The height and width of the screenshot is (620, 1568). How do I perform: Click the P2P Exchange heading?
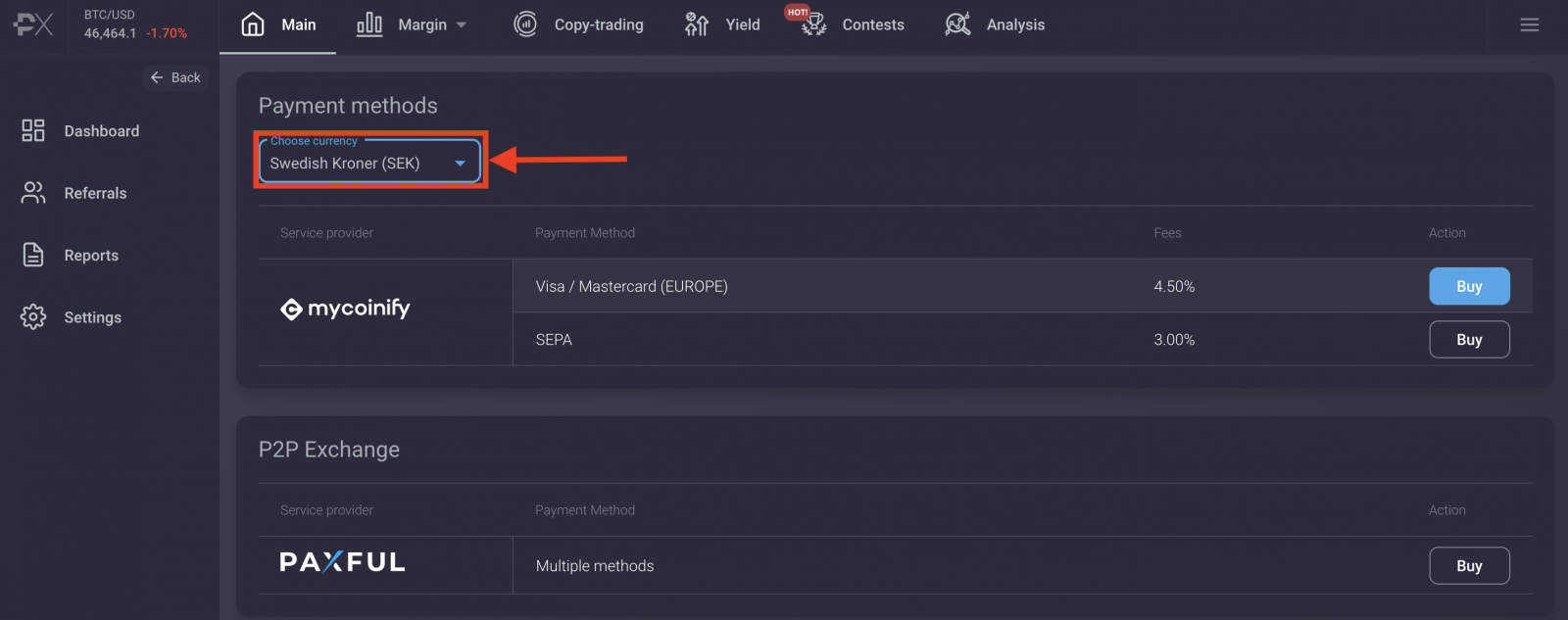click(x=329, y=450)
